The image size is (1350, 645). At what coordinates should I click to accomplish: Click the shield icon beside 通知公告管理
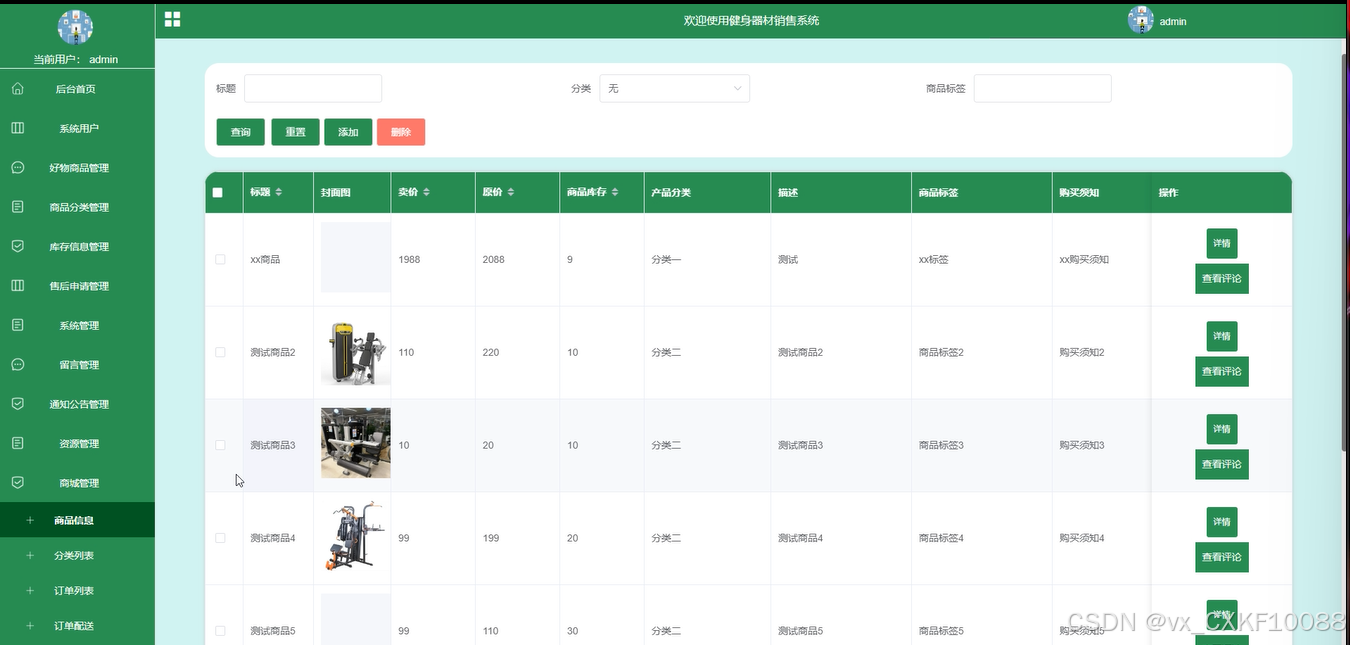coord(17,404)
